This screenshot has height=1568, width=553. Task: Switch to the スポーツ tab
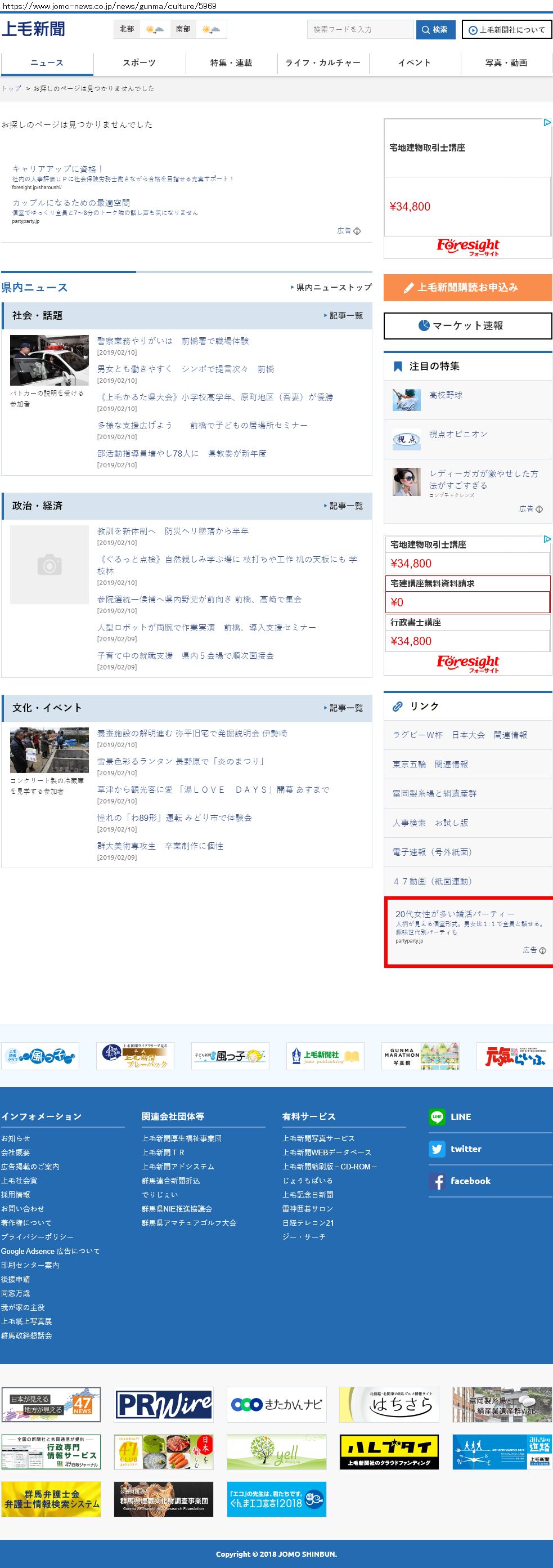[x=140, y=62]
